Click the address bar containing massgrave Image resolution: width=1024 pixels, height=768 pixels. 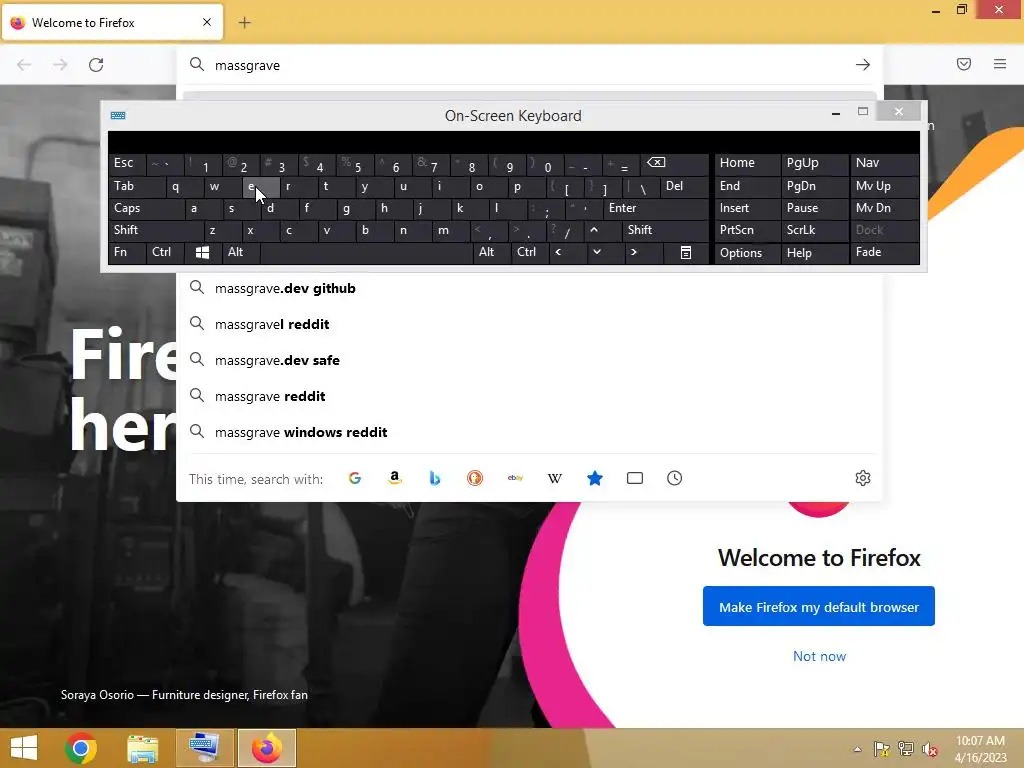pos(529,65)
